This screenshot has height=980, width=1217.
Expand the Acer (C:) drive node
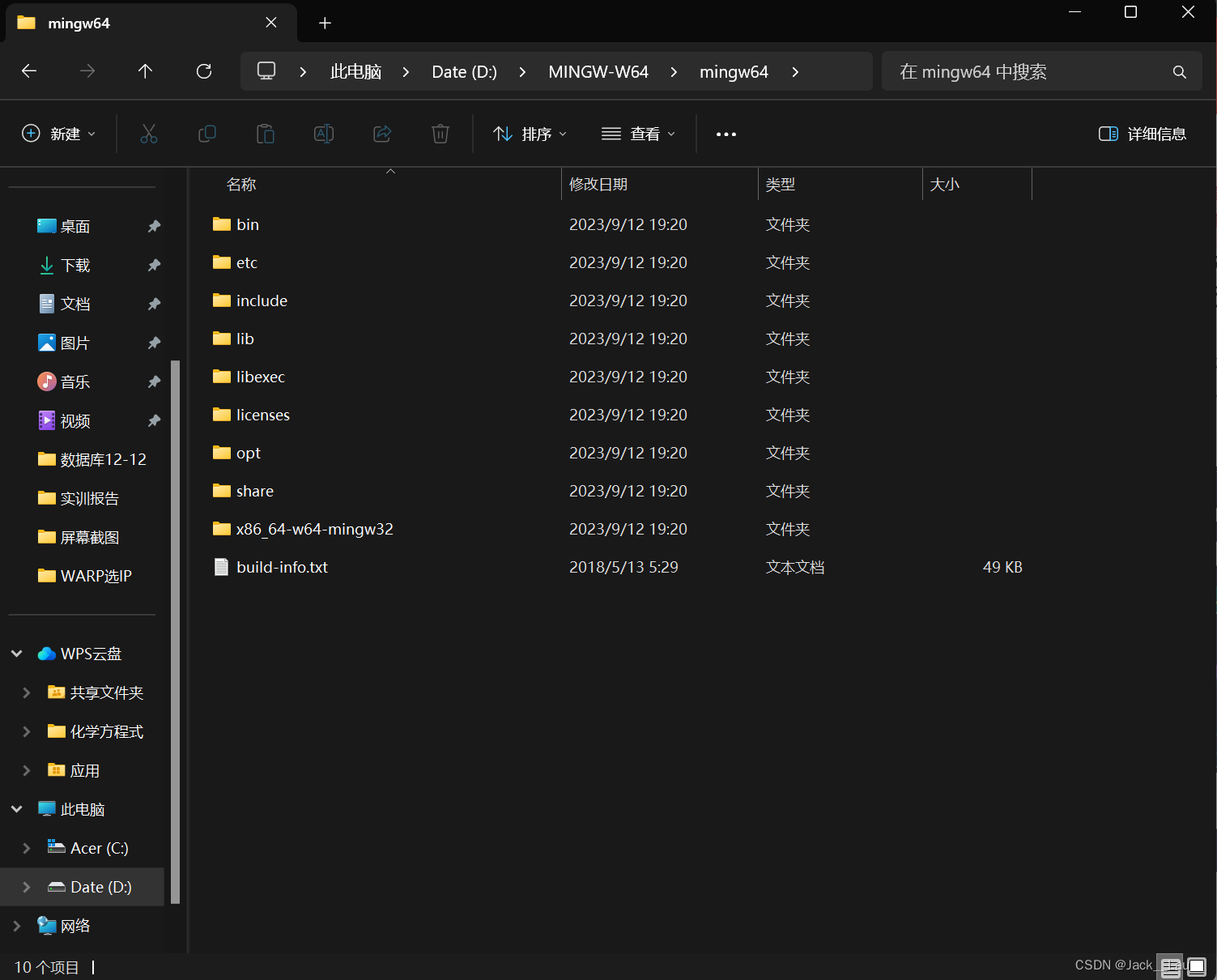click(x=27, y=848)
